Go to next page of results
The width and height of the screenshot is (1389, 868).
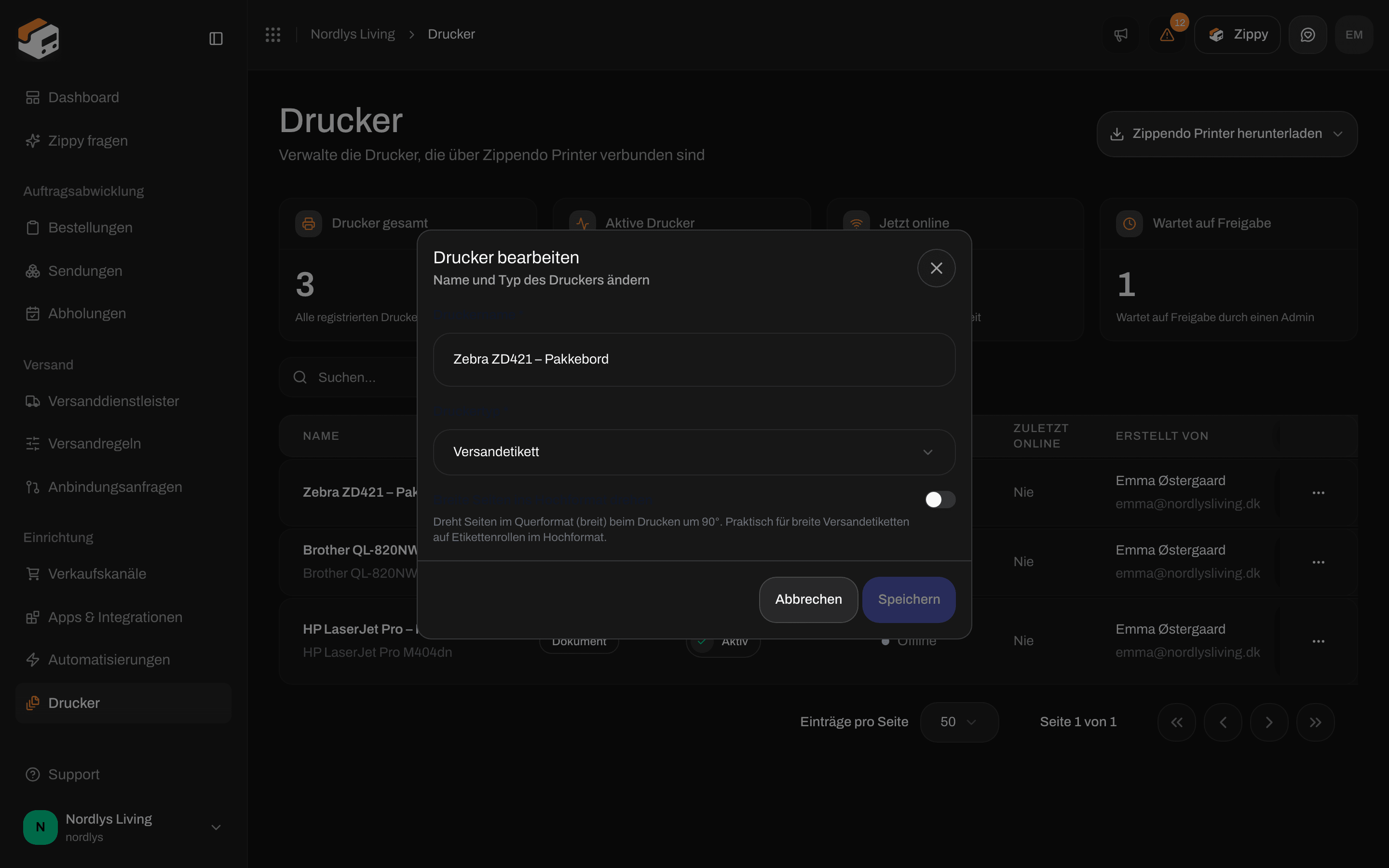pyautogui.click(x=1268, y=722)
